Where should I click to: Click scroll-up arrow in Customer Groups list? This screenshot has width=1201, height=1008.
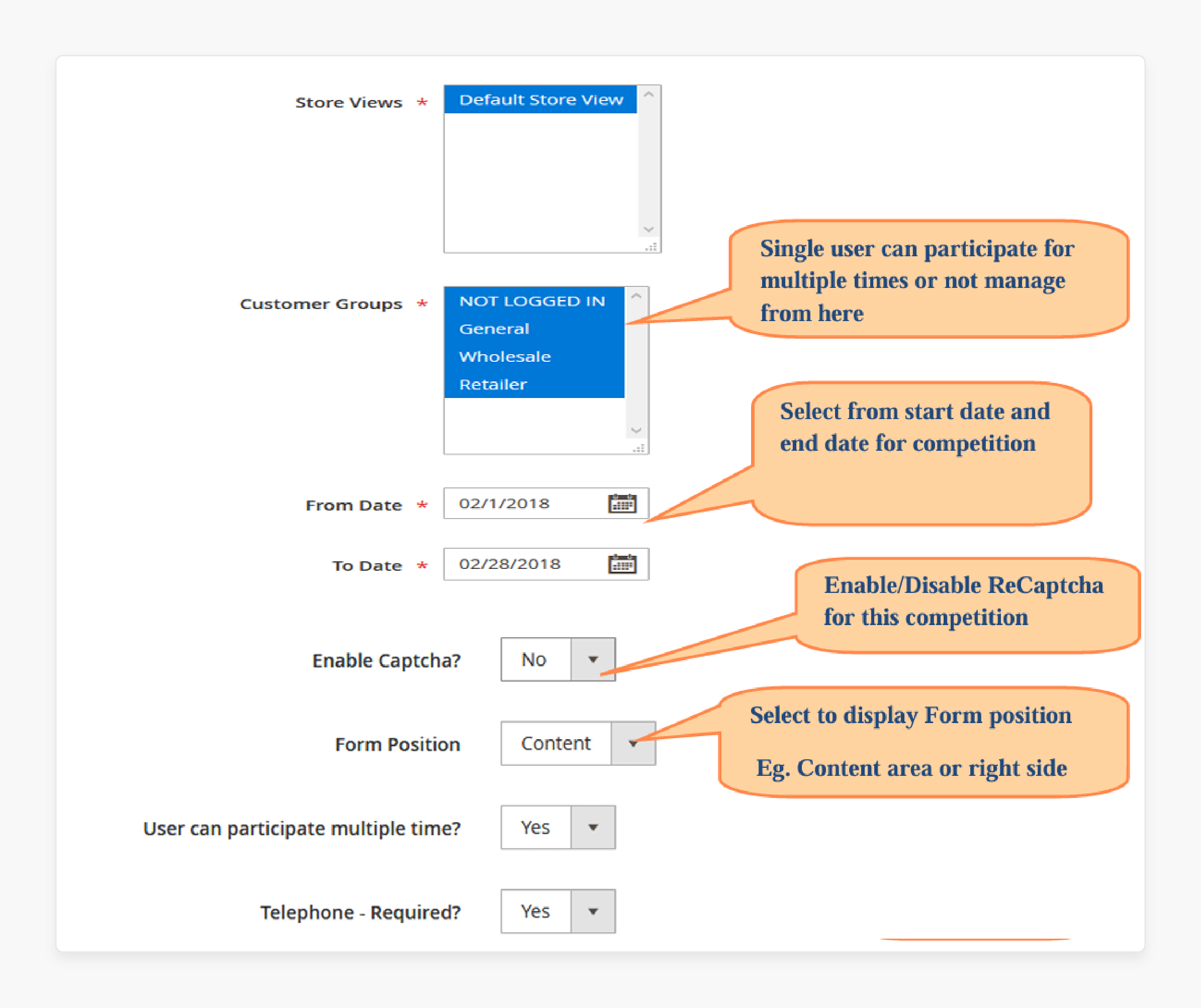[x=636, y=296]
